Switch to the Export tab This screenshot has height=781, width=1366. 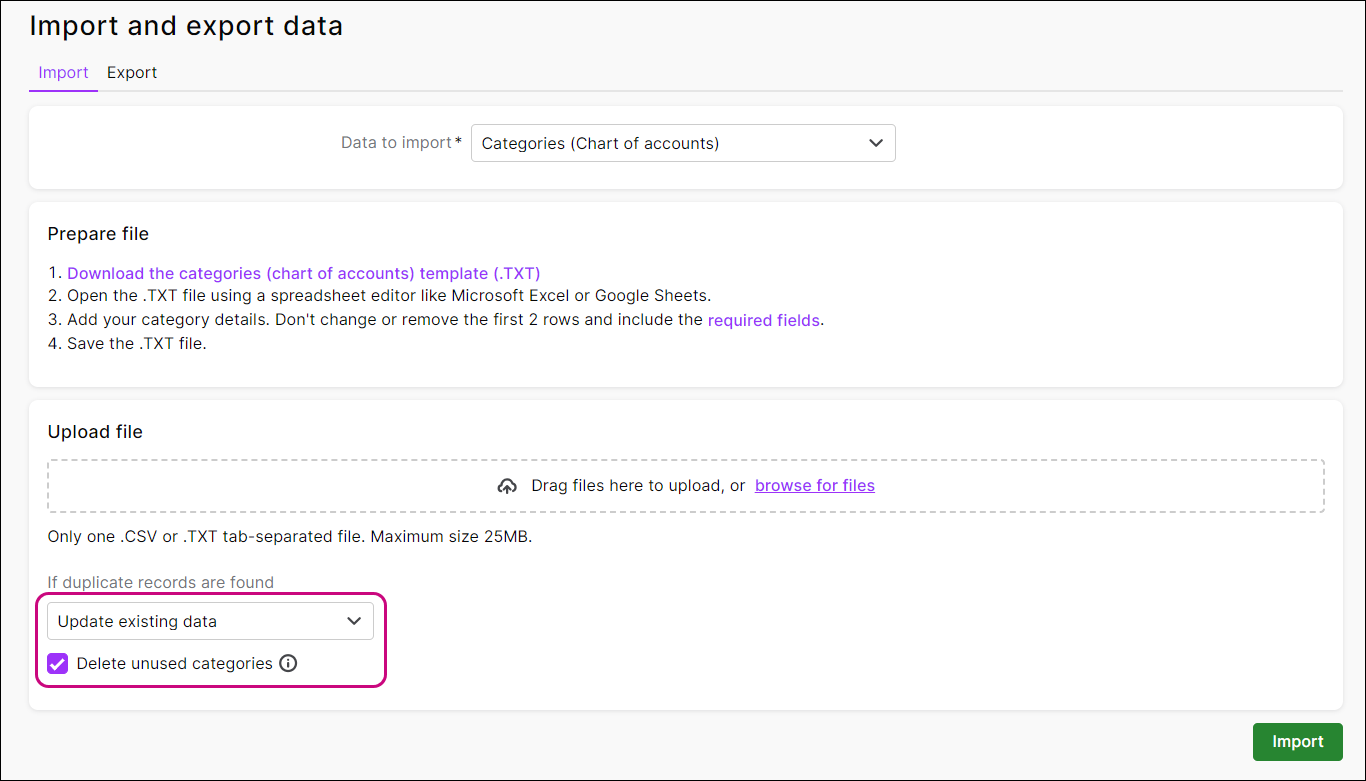click(x=131, y=72)
